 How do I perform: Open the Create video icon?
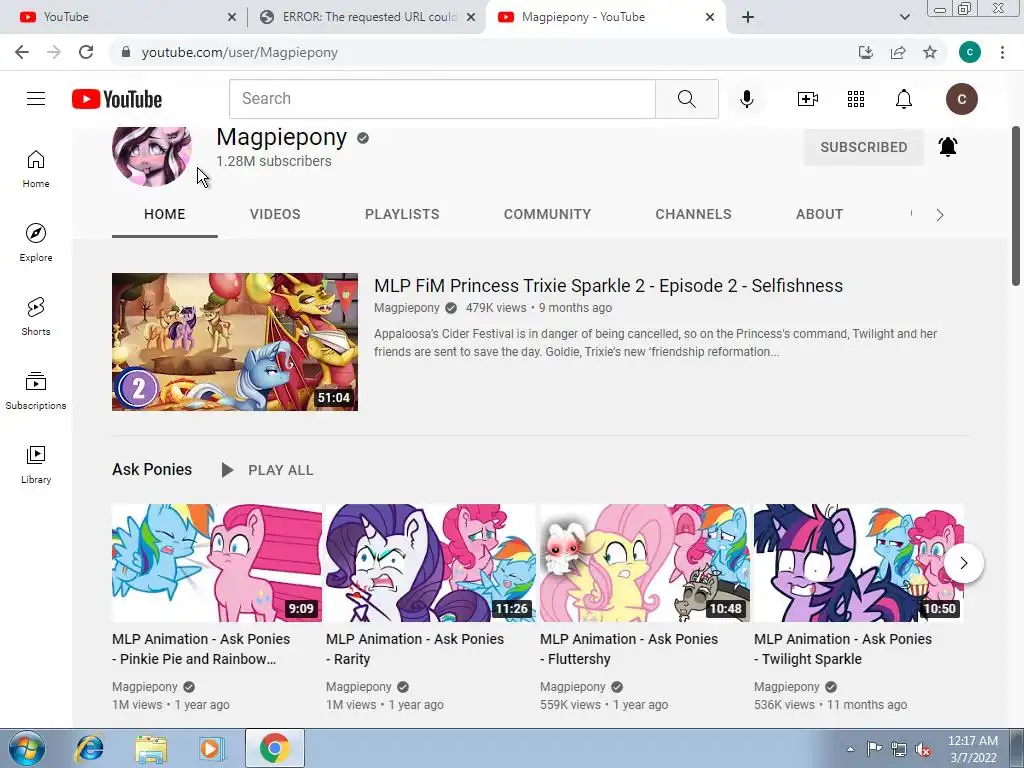[x=808, y=99]
